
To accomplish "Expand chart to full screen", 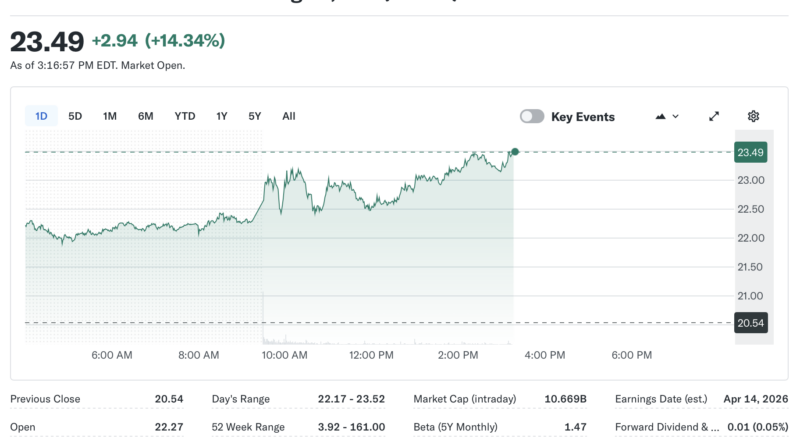I will point(714,116).
